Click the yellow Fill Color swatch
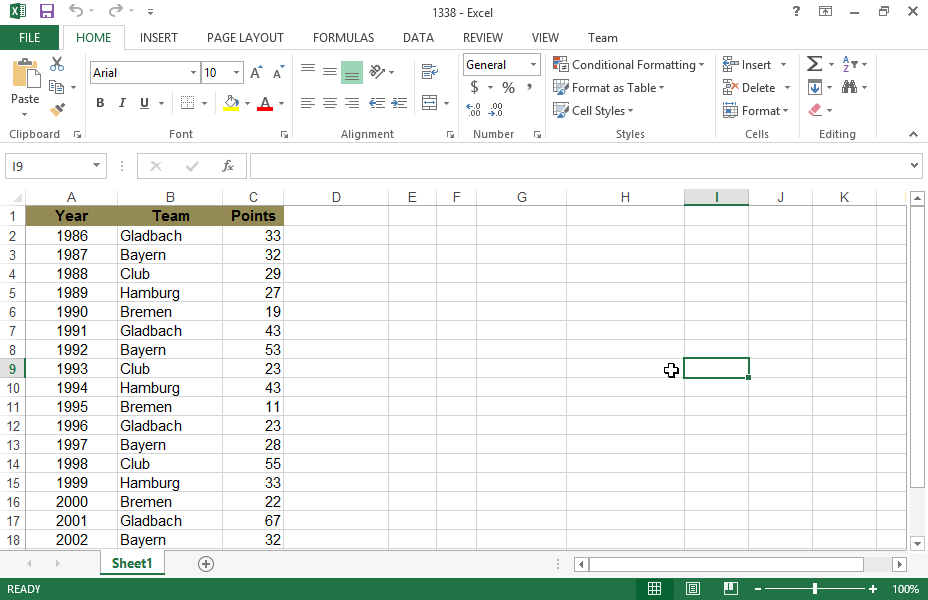 231,103
